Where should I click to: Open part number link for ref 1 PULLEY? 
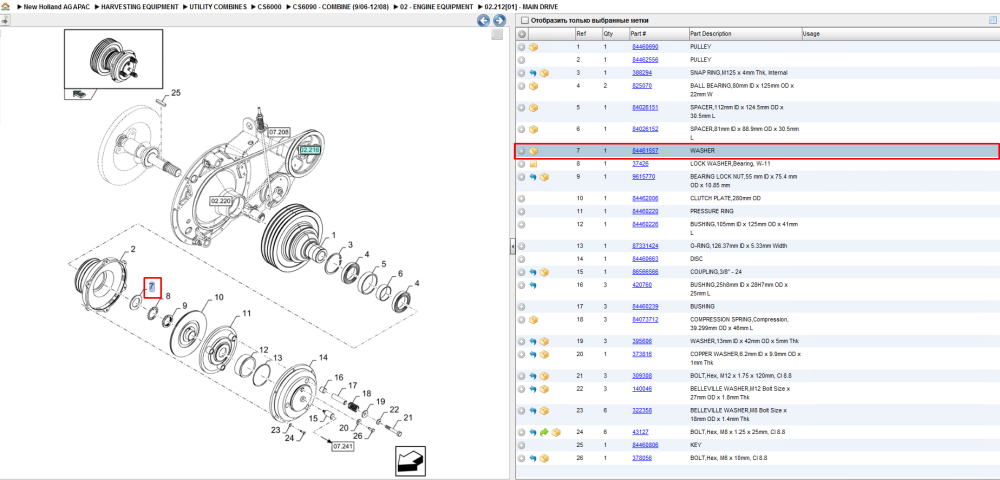(x=645, y=47)
